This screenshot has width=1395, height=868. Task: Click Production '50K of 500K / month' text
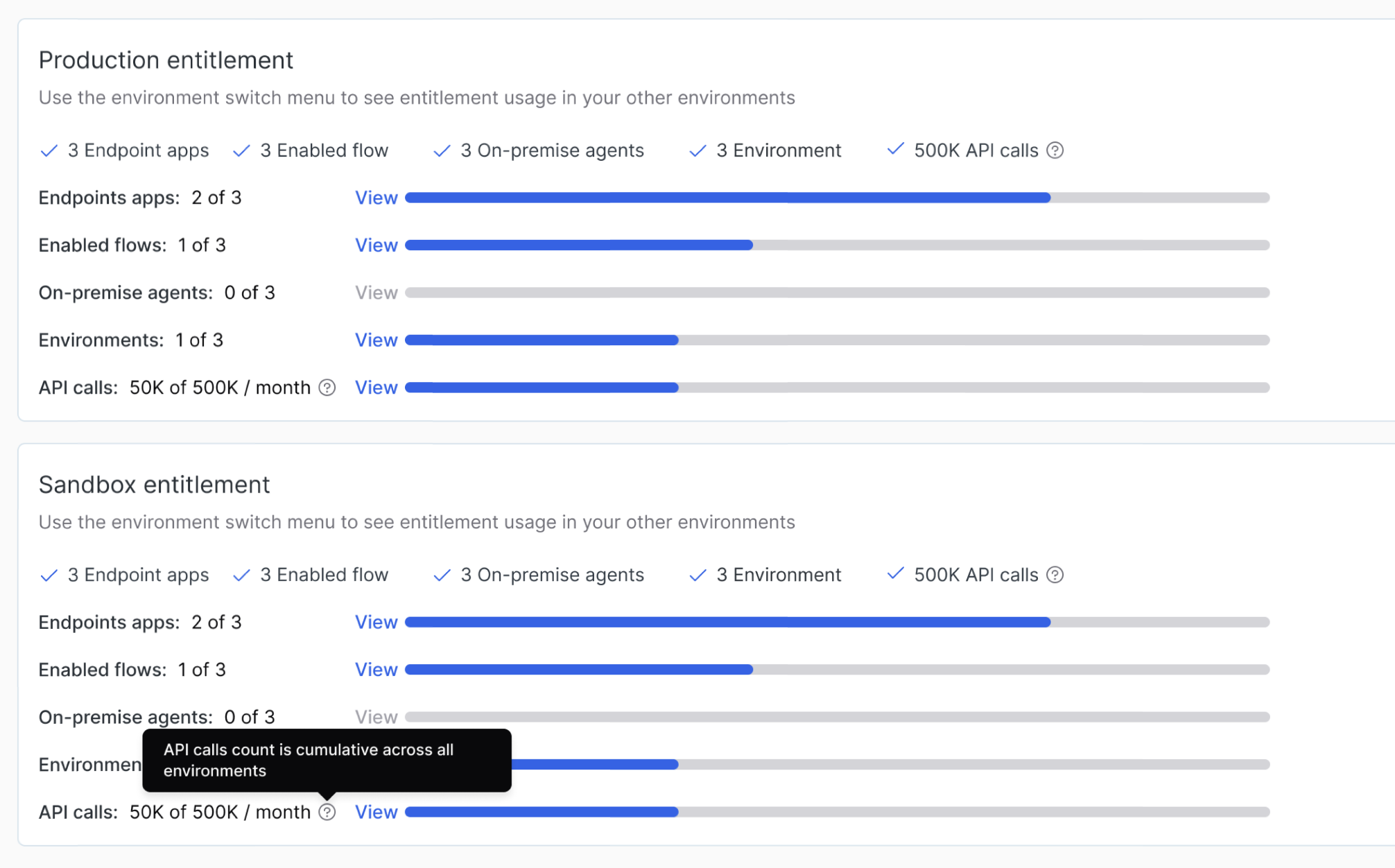(x=220, y=388)
